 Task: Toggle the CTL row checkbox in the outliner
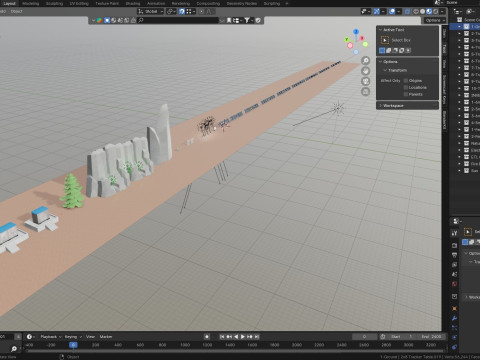point(467,157)
